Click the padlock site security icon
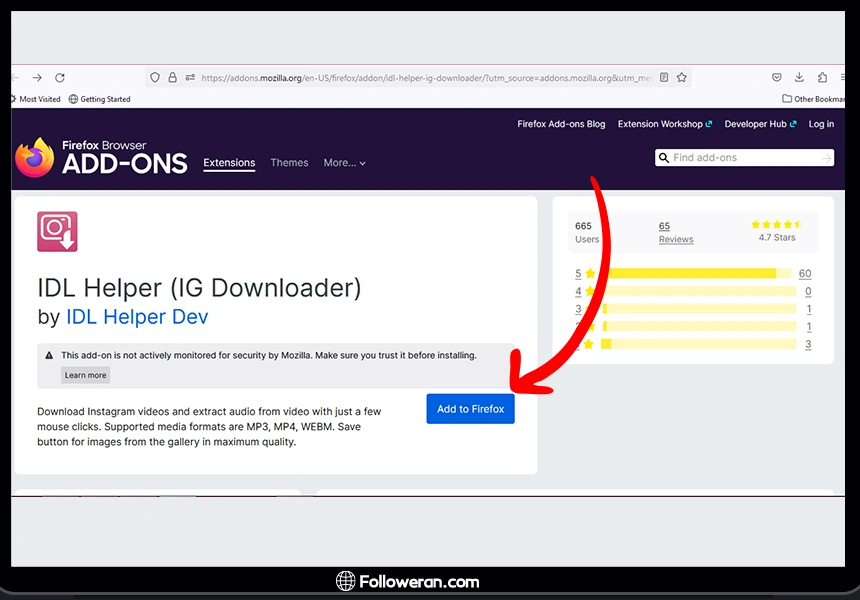Viewport: 860px width, 600px height. click(172, 77)
